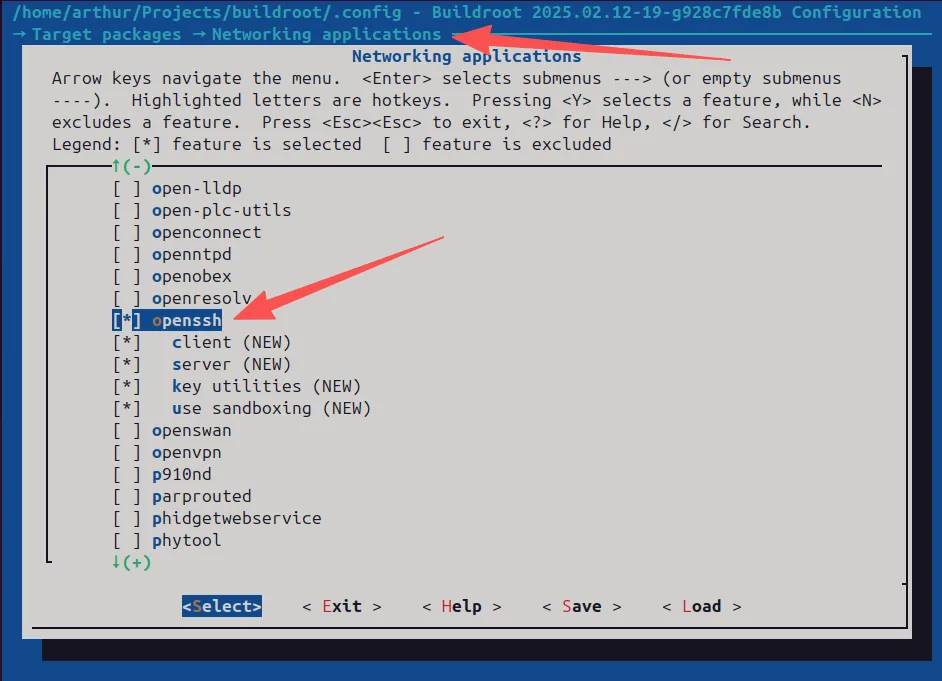Enable the openswan checkbox
942x681 pixels.
[127, 431]
